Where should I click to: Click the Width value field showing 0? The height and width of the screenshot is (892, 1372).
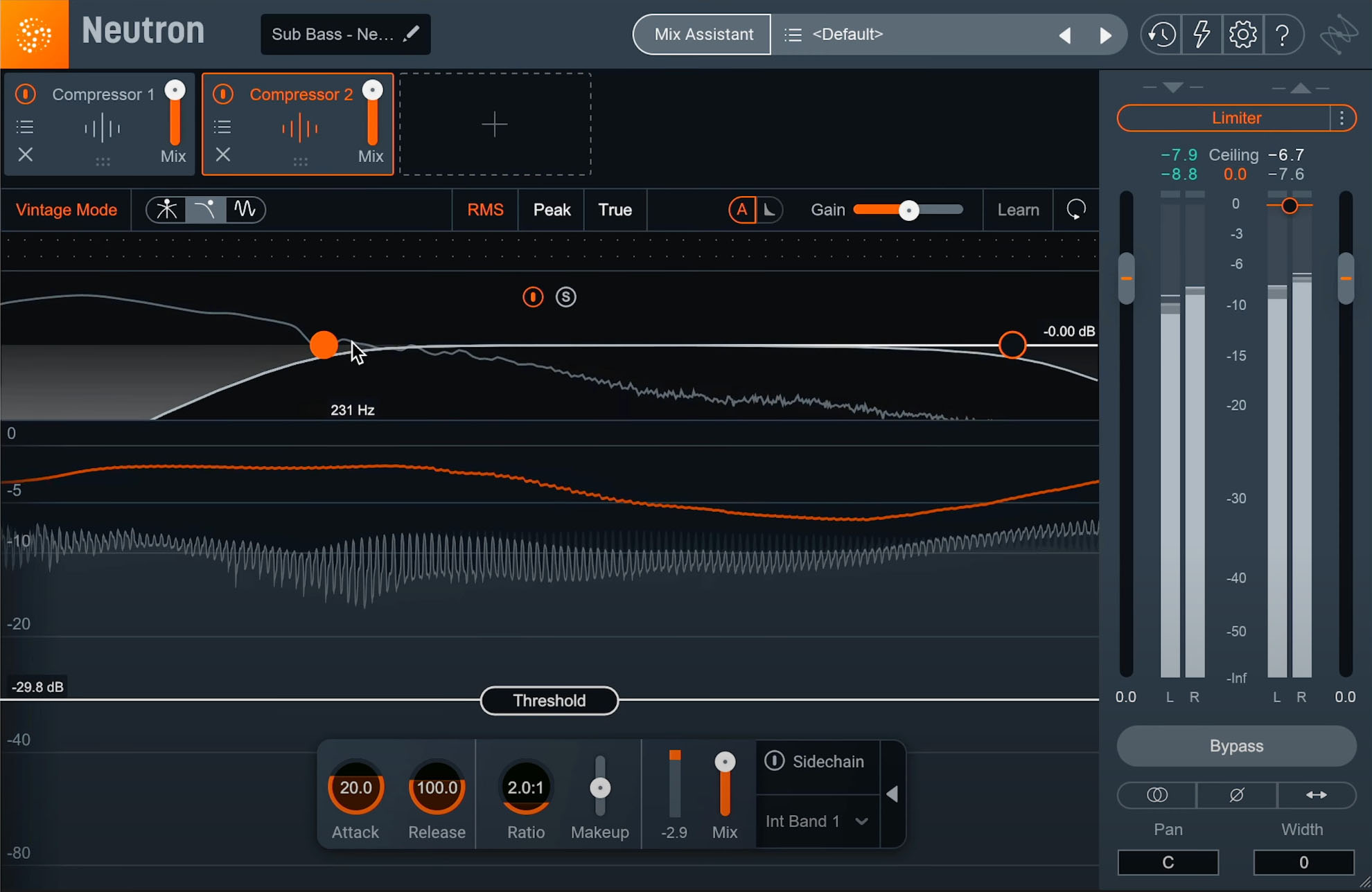coord(1303,862)
